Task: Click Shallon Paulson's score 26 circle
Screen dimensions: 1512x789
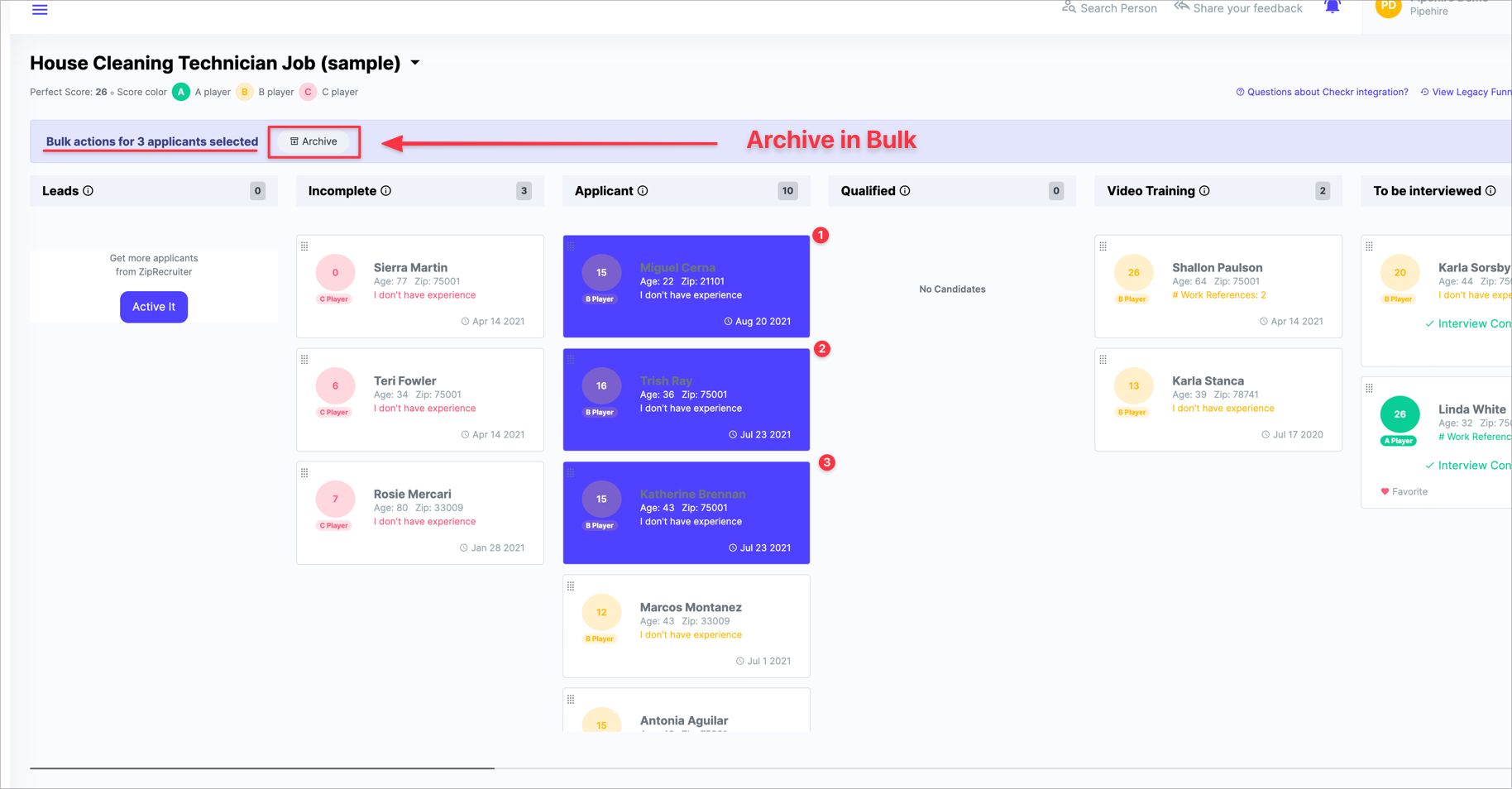Action: coord(1134,272)
